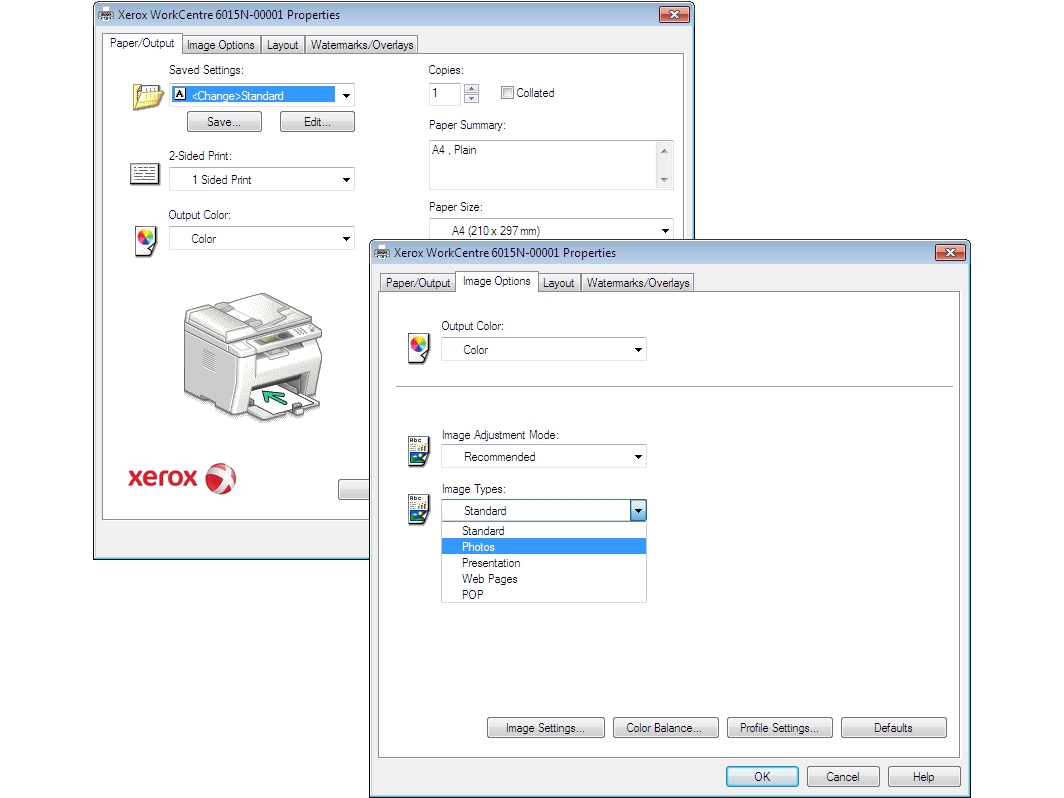
Task: Click the Xerox logo
Action: point(182,478)
